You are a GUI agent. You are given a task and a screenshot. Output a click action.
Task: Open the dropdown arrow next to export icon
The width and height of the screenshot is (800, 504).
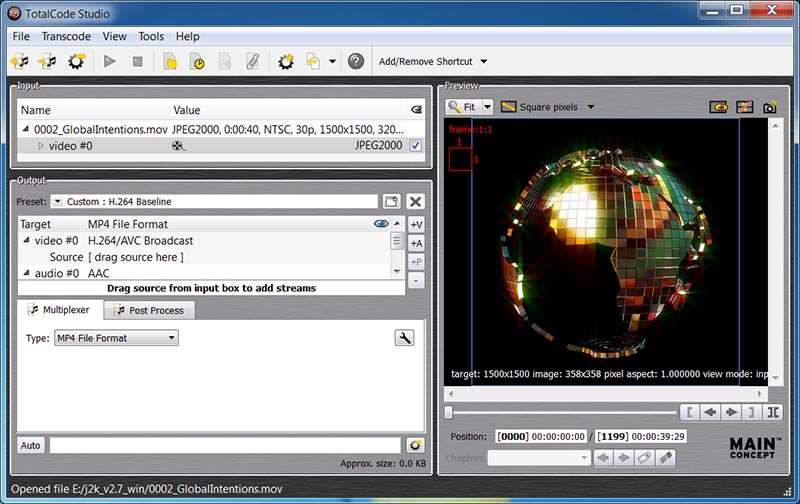[332, 61]
